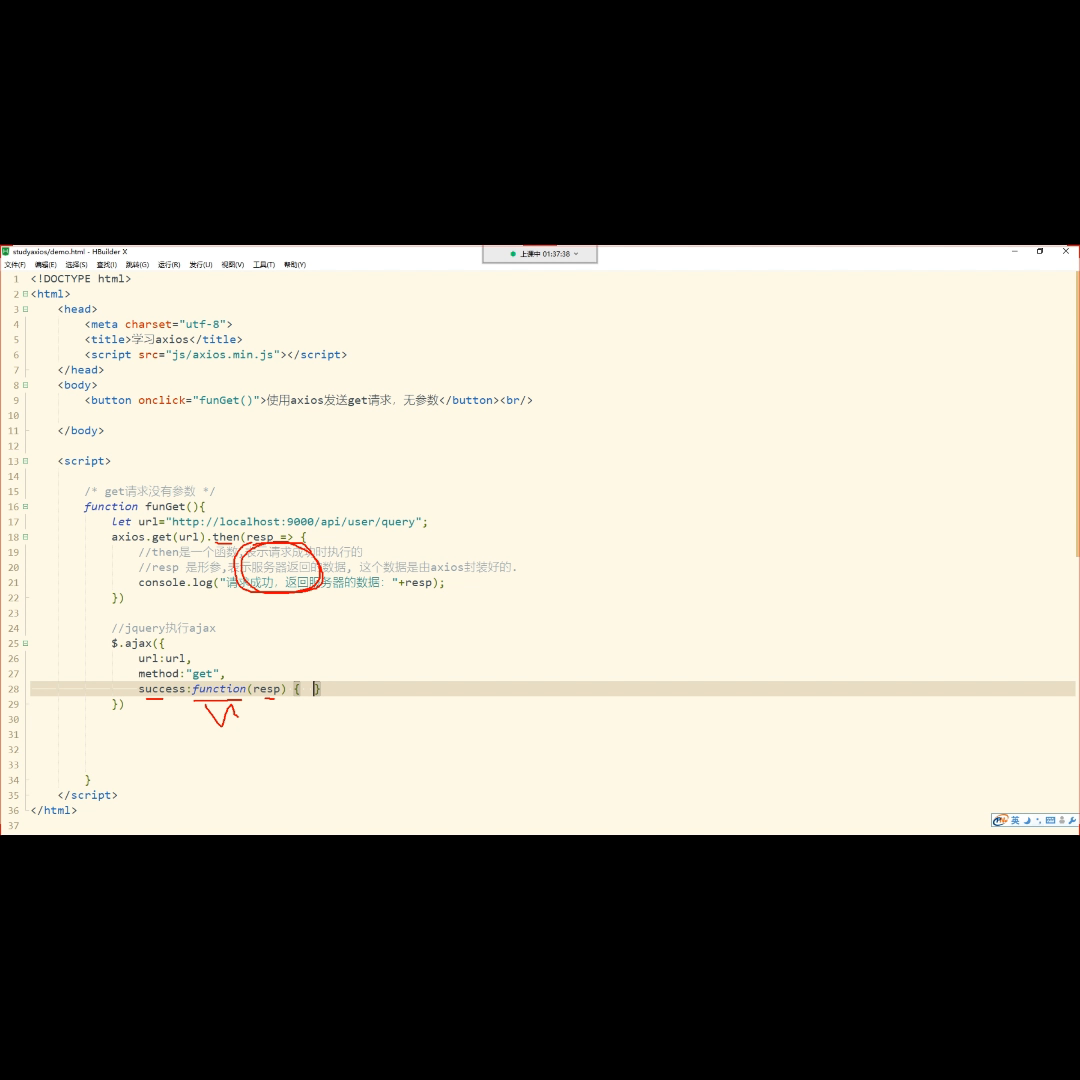Collapse the head tag fold on line 3

[25, 309]
